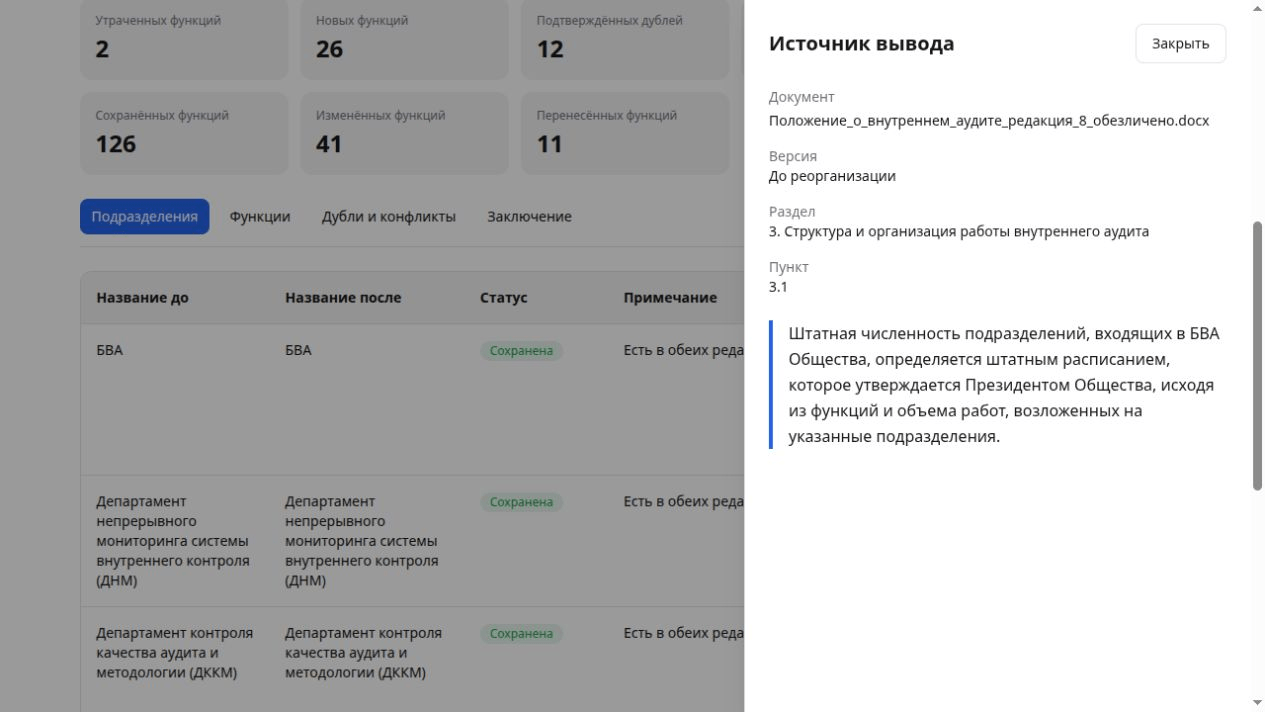1265x712 pixels.
Task: Click the Статус column header
Action: click(503, 298)
